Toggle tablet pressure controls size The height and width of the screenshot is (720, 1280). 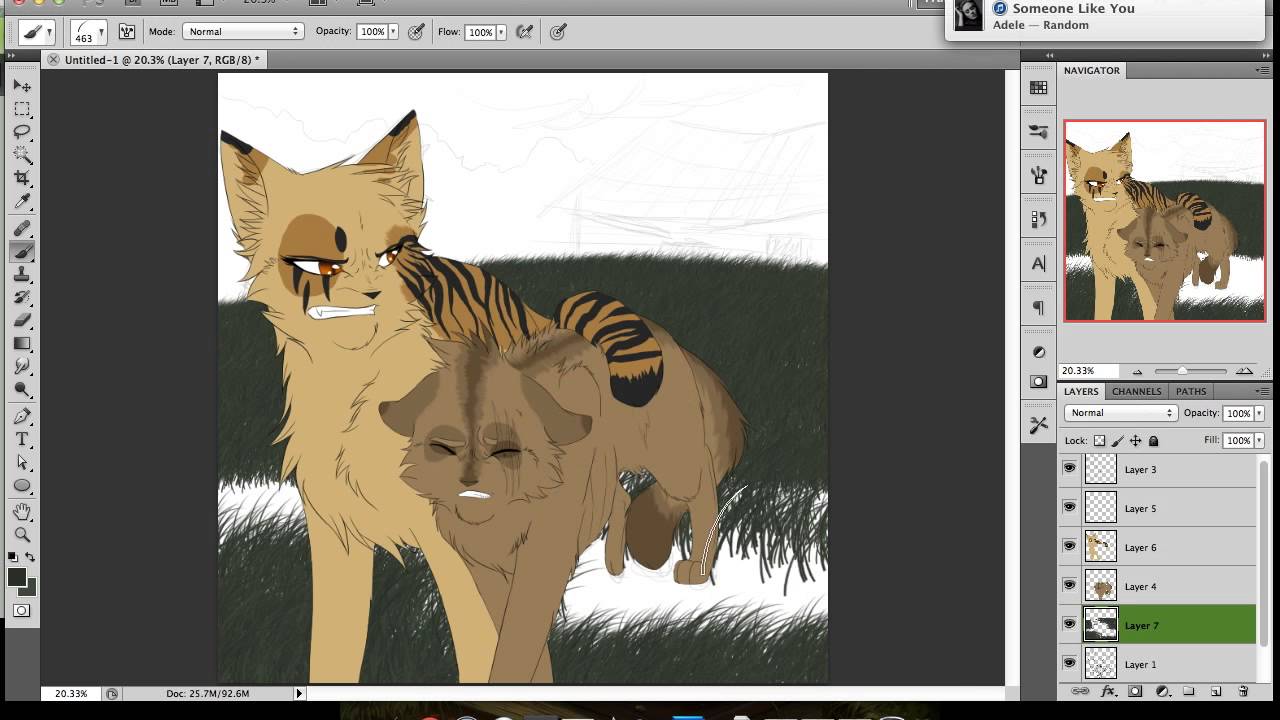coord(558,32)
